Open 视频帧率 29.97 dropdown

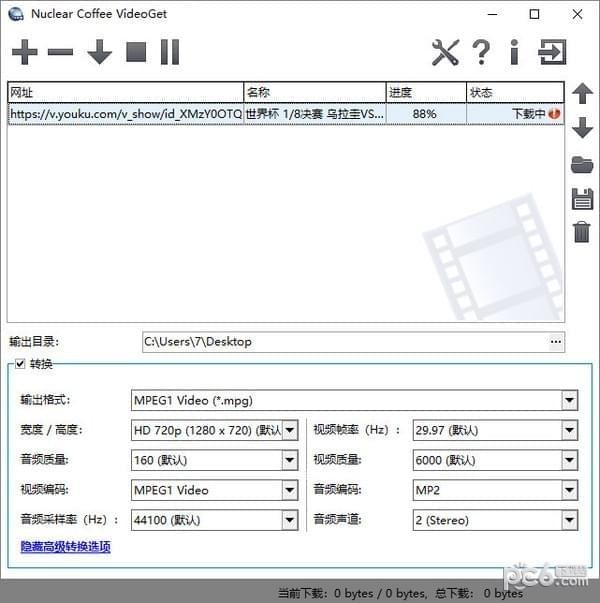pyautogui.click(x=569, y=430)
